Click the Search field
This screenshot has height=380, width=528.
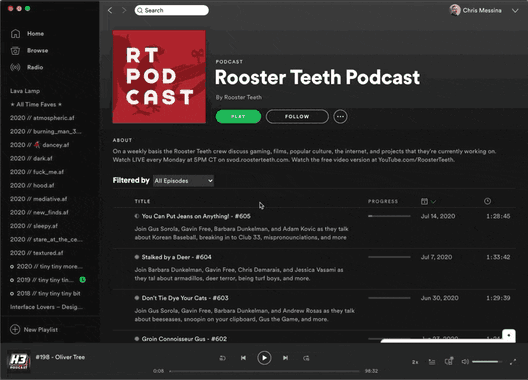tap(172, 10)
